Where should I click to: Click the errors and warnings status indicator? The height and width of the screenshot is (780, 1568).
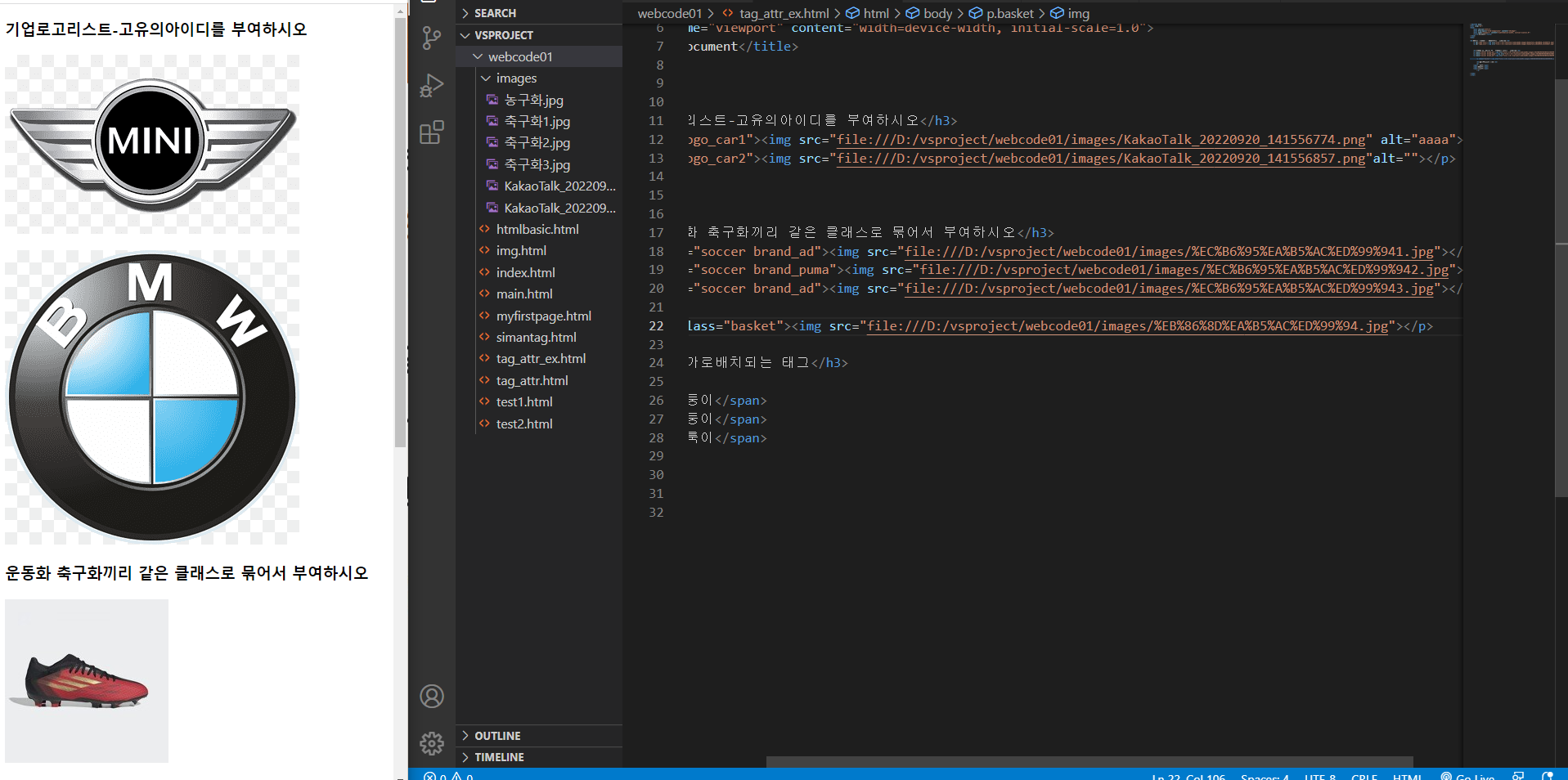tap(448, 776)
